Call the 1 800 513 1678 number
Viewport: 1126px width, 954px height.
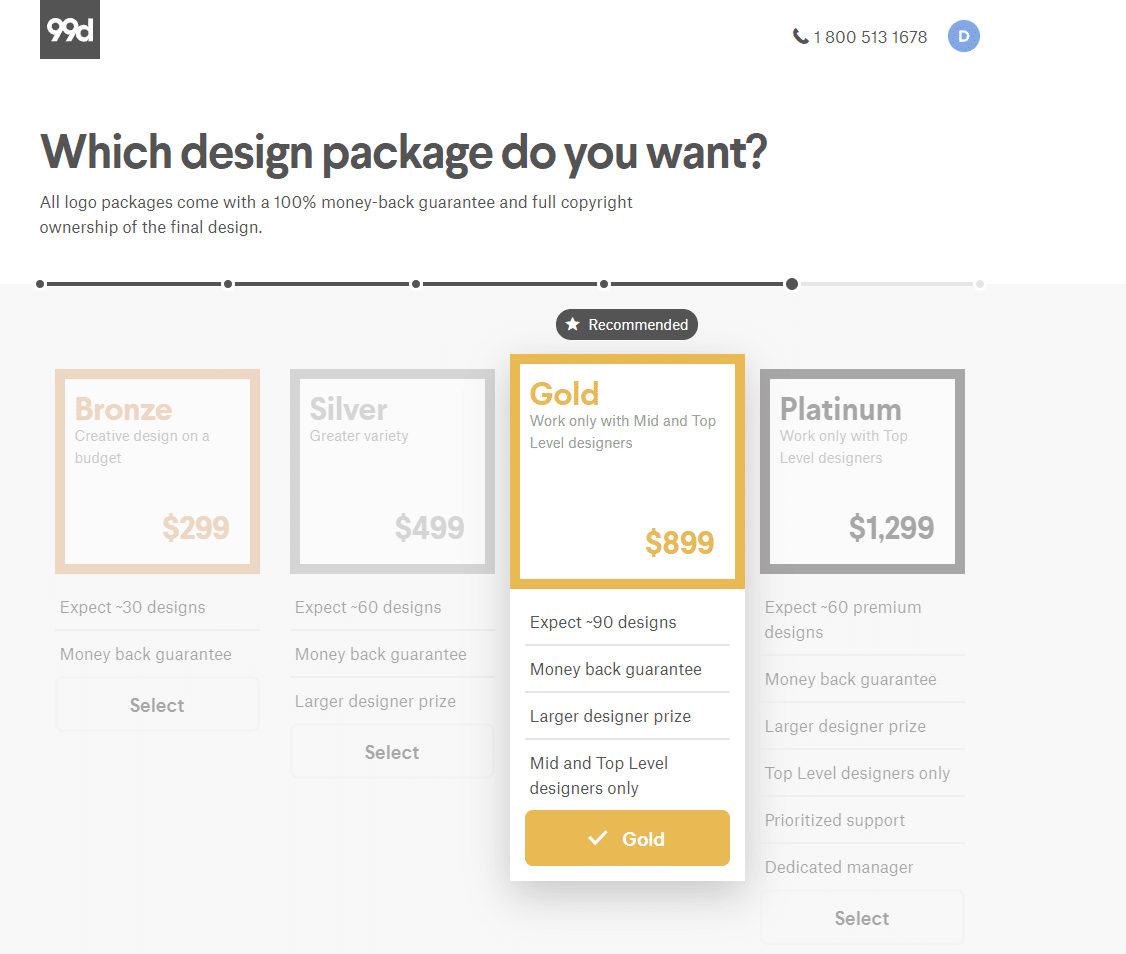click(x=870, y=37)
